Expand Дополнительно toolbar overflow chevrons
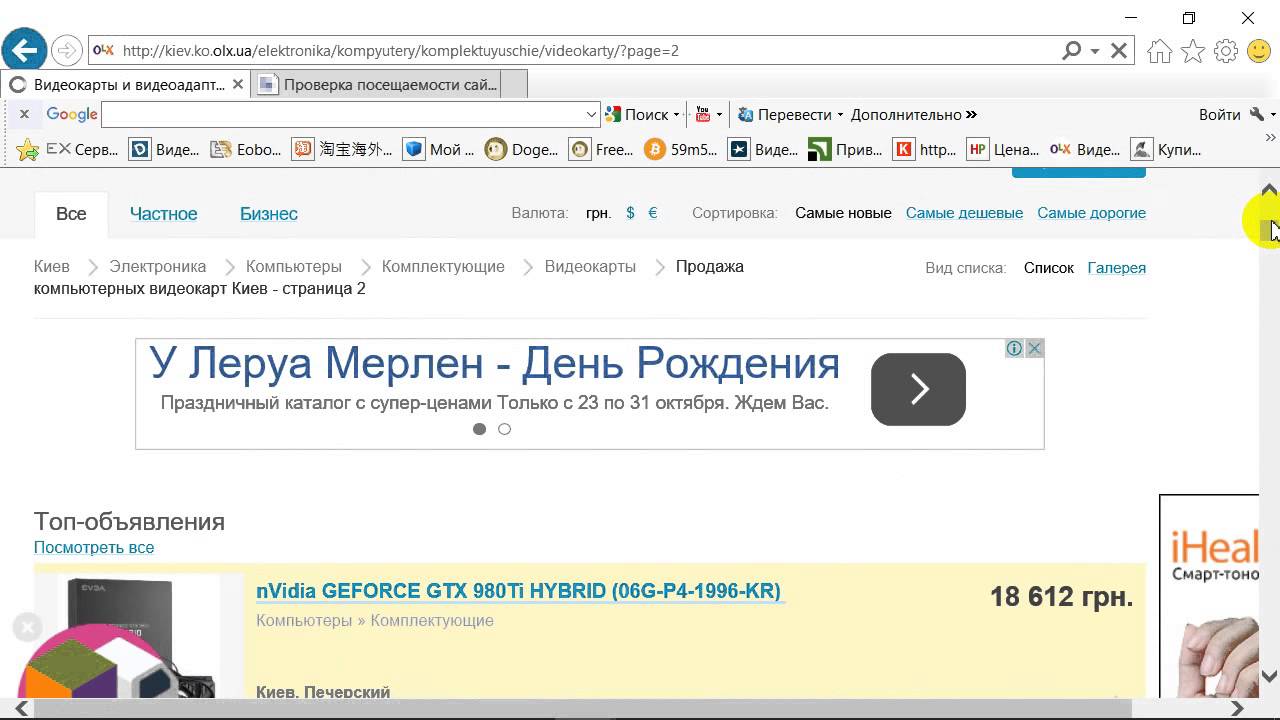The image size is (1280, 720). (x=971, y=114)
